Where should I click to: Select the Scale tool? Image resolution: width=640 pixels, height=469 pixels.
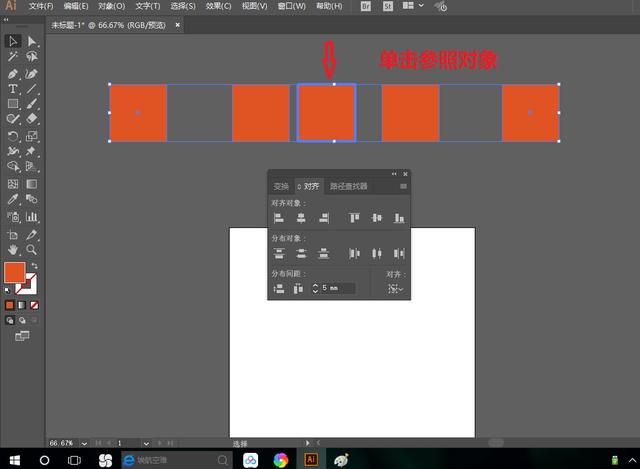point(31,136)
